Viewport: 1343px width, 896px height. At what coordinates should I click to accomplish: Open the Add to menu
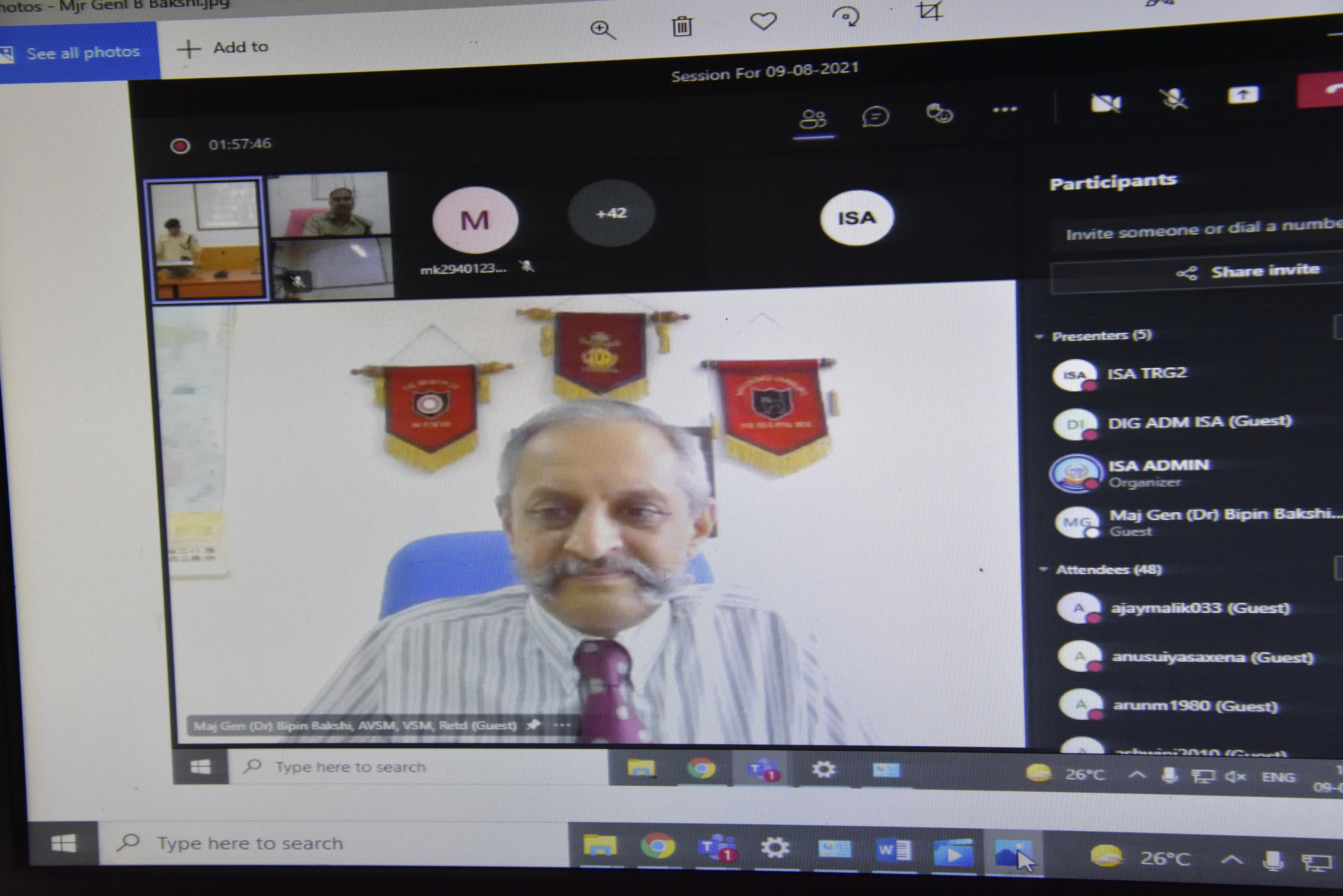pyautogui.click(x=223, y=48)
